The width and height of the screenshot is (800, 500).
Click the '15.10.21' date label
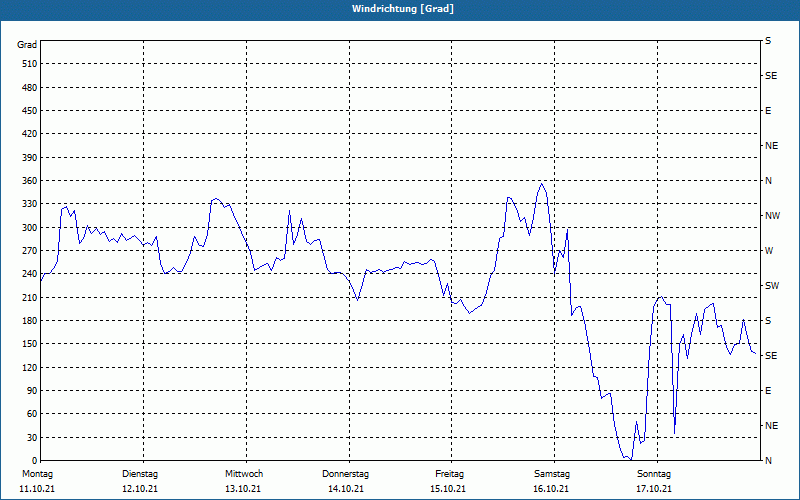(448, 489)
